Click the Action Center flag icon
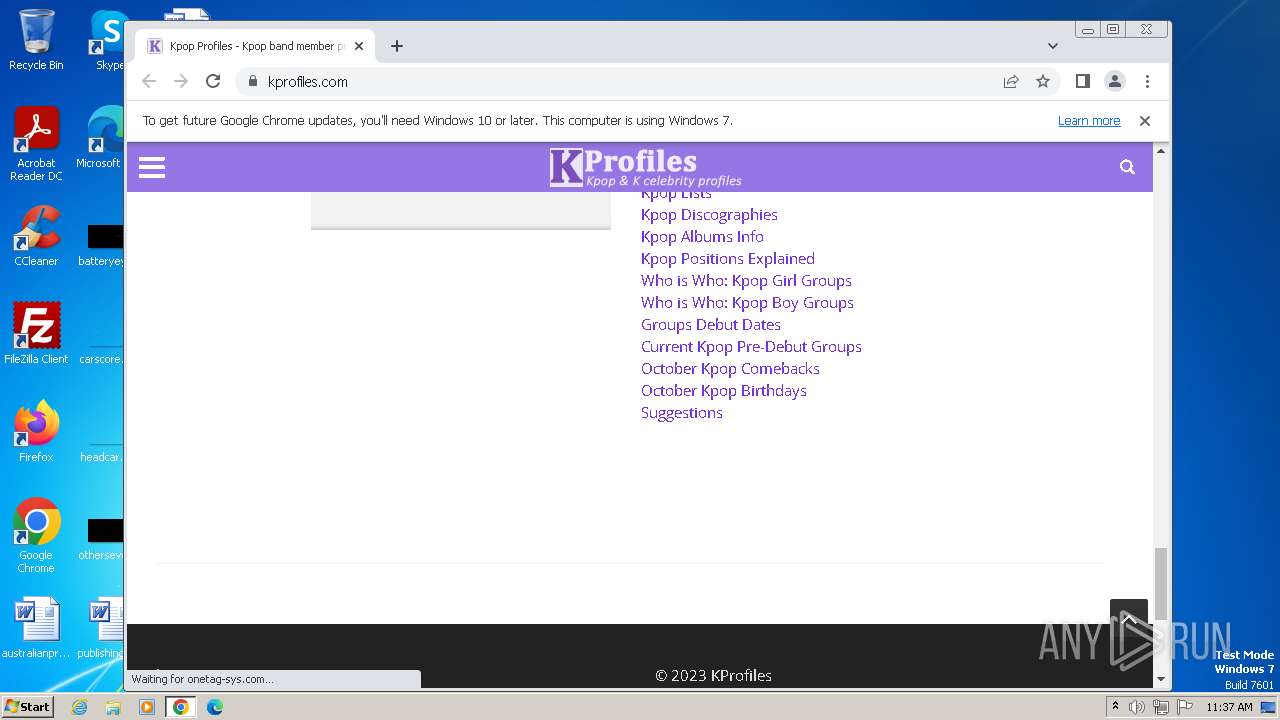 1183,707
